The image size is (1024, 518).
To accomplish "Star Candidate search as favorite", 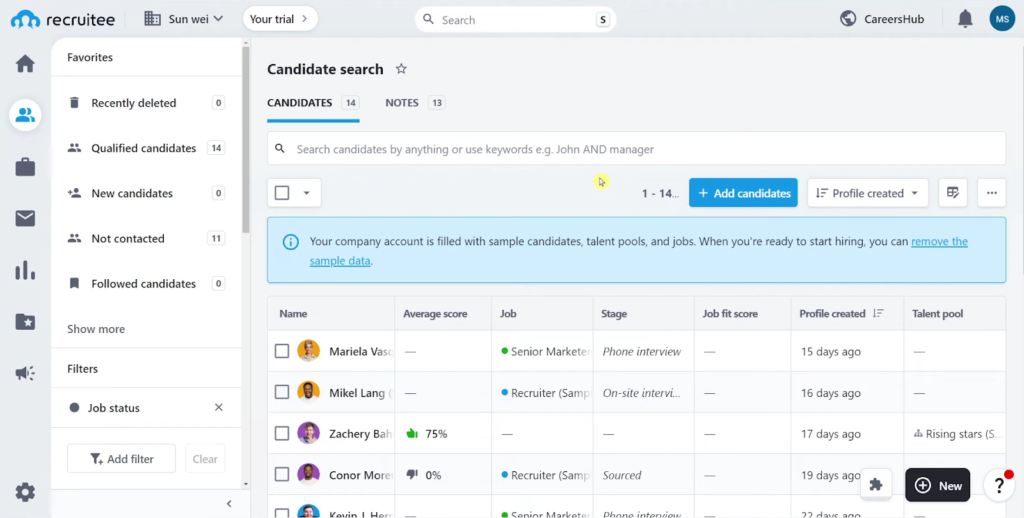I will click(401, 69).
